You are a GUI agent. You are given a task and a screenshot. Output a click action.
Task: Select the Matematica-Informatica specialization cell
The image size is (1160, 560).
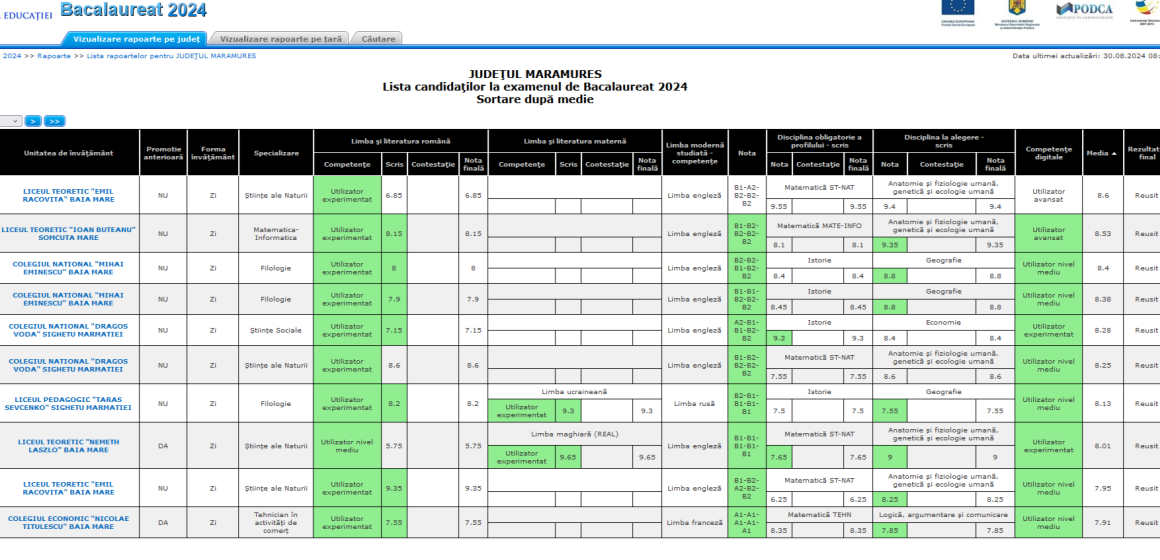[277, 234]
